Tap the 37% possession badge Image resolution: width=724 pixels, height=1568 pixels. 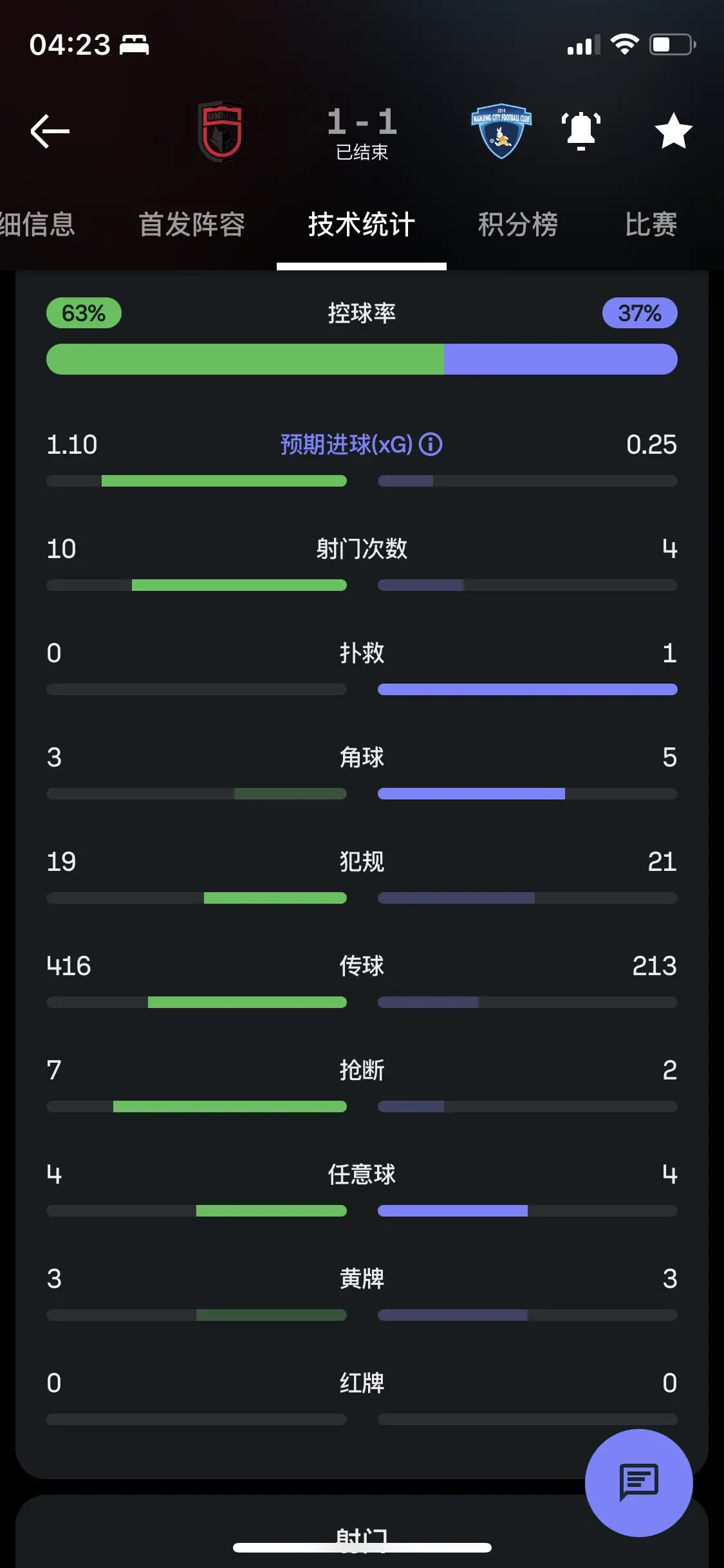tap(640, 313)
